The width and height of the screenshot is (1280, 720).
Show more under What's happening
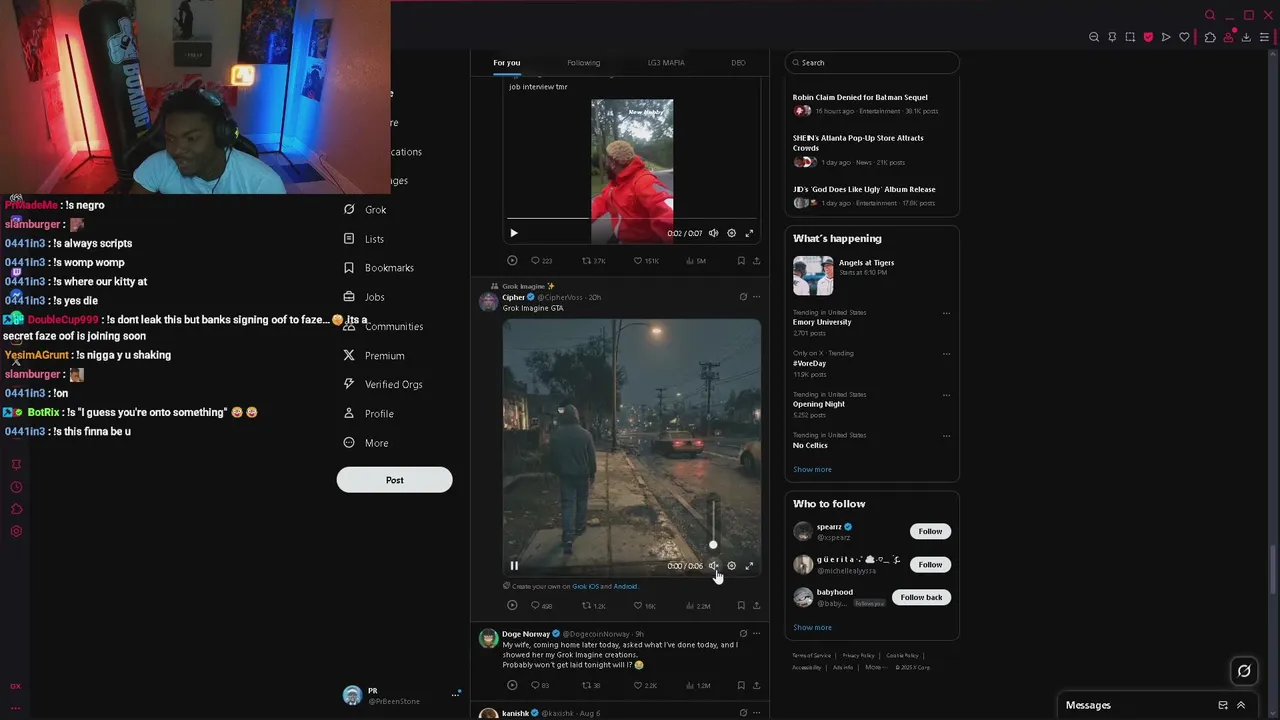pyautogui.click(x=812, y=470)
